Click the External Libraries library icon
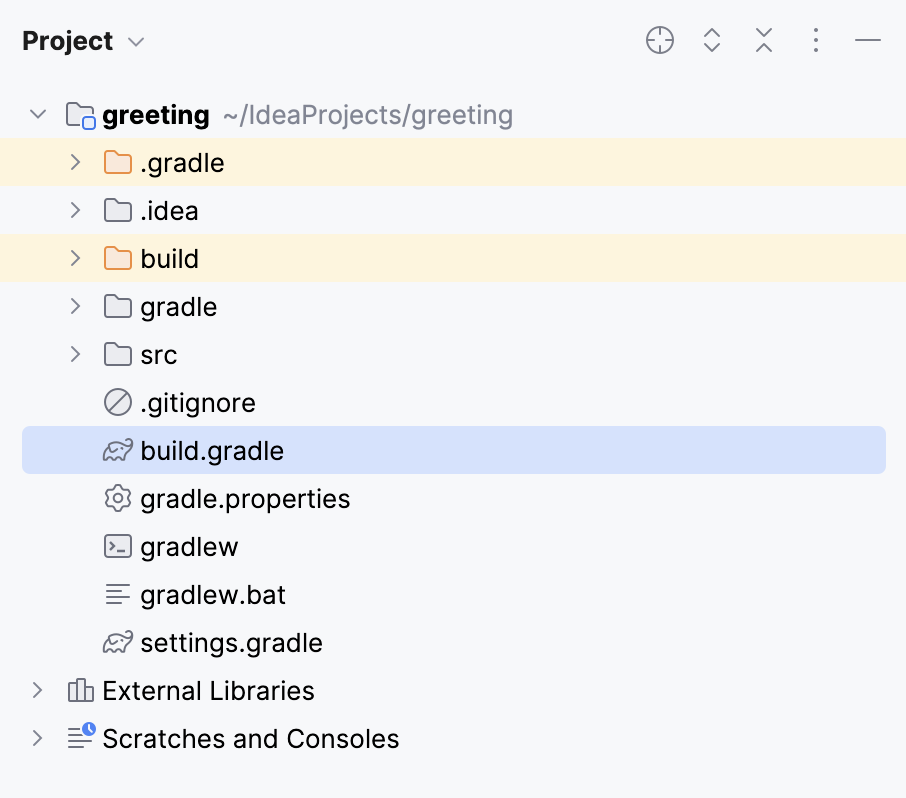906x798 pixels. point(80,690)
